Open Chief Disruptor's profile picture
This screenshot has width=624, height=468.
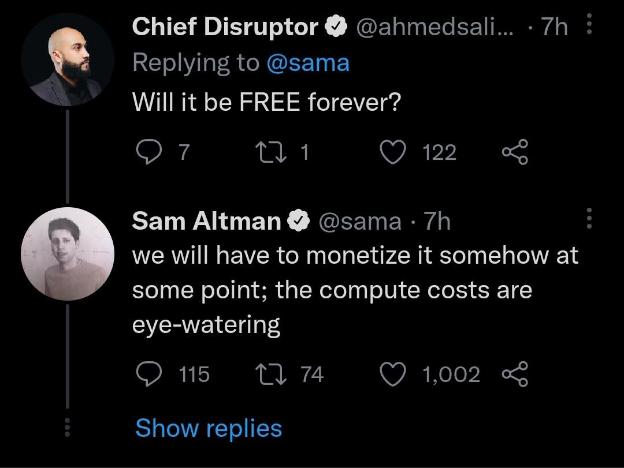click(x=67, y=60)
